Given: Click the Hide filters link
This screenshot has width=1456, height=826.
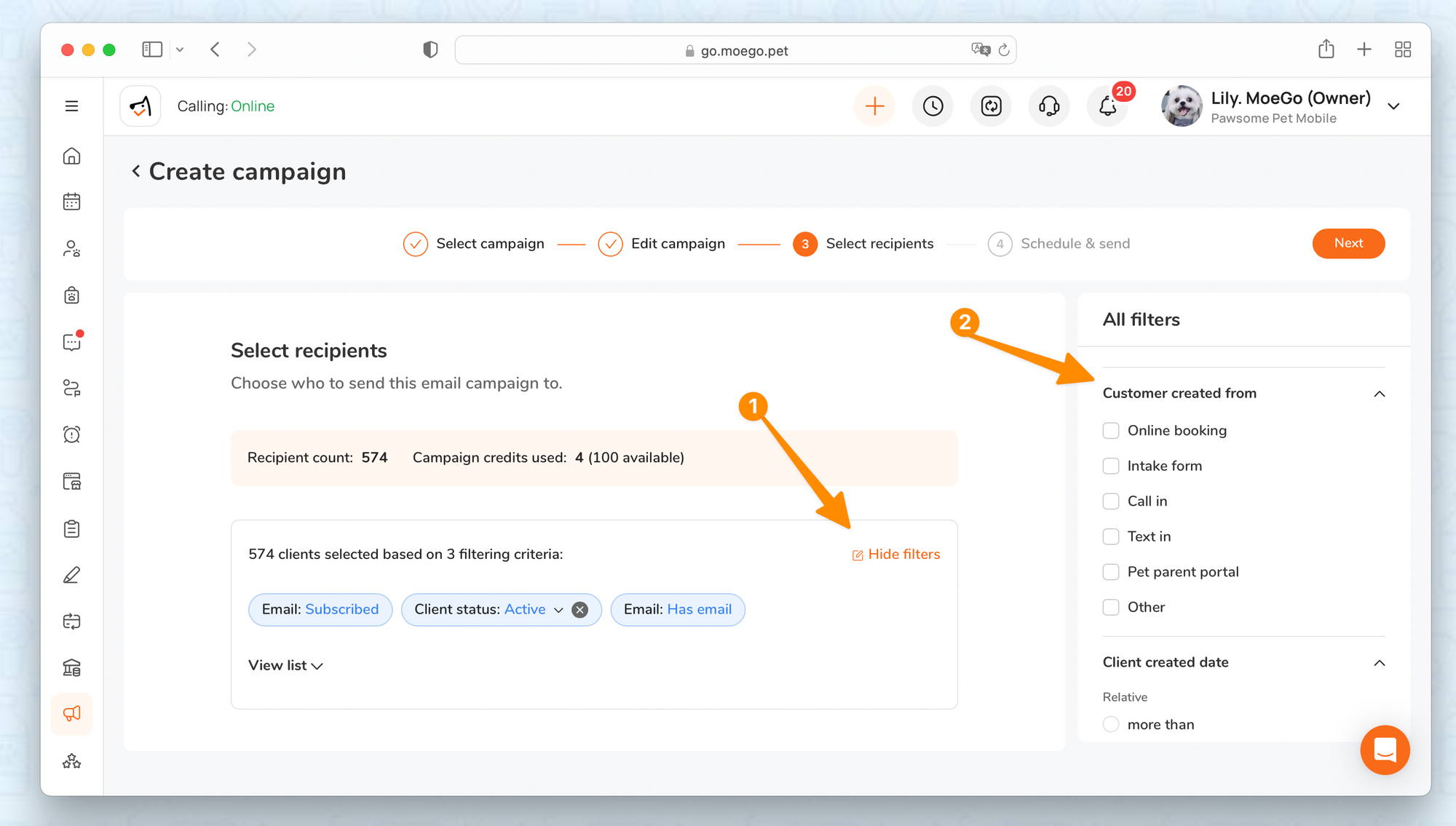Looking at the screenshot, I should [x=896, y=555].
